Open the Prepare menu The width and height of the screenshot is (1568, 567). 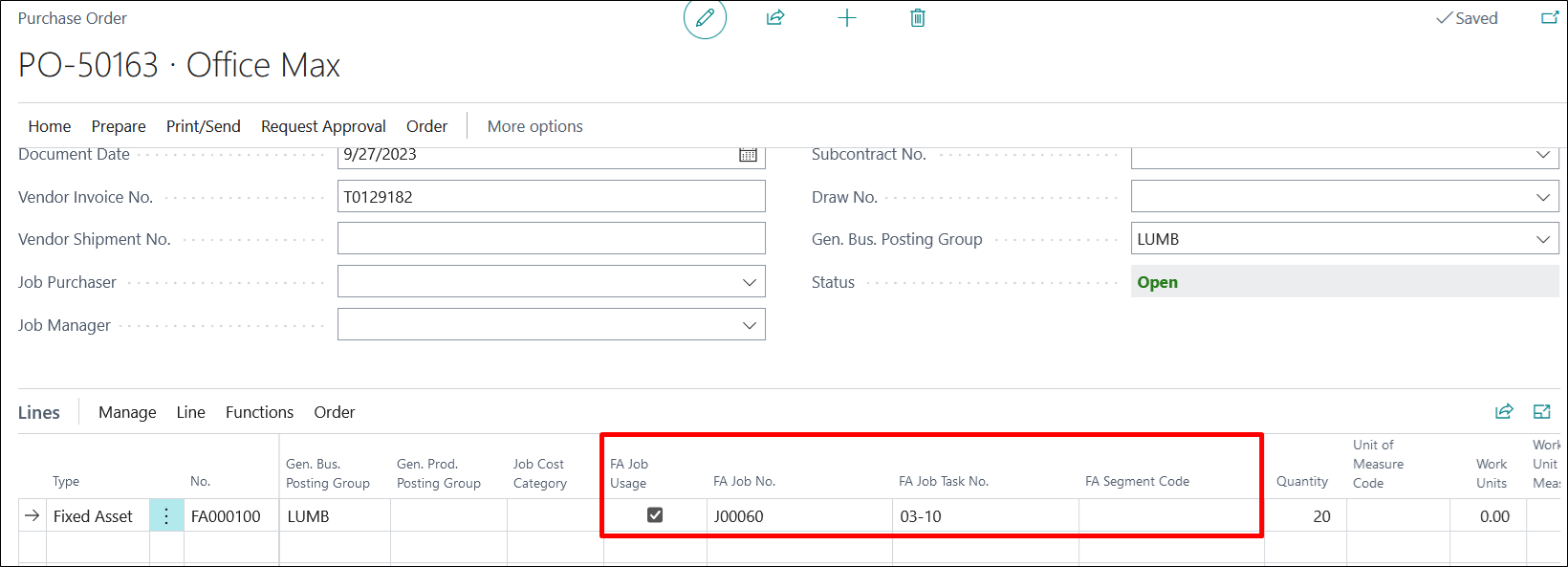(x=119, y=126)
